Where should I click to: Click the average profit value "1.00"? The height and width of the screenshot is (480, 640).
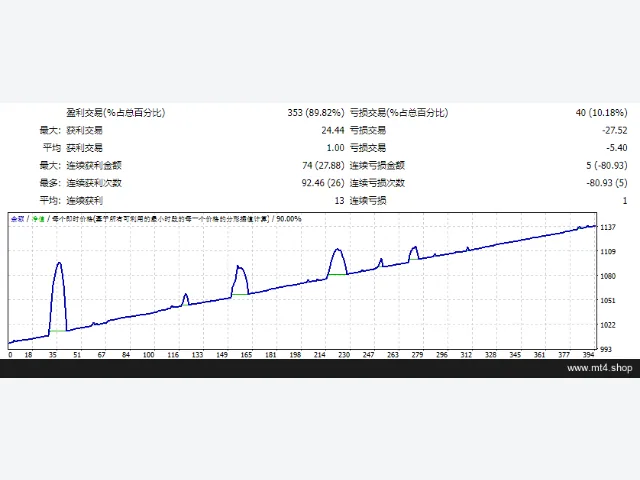tap(336, 148)
